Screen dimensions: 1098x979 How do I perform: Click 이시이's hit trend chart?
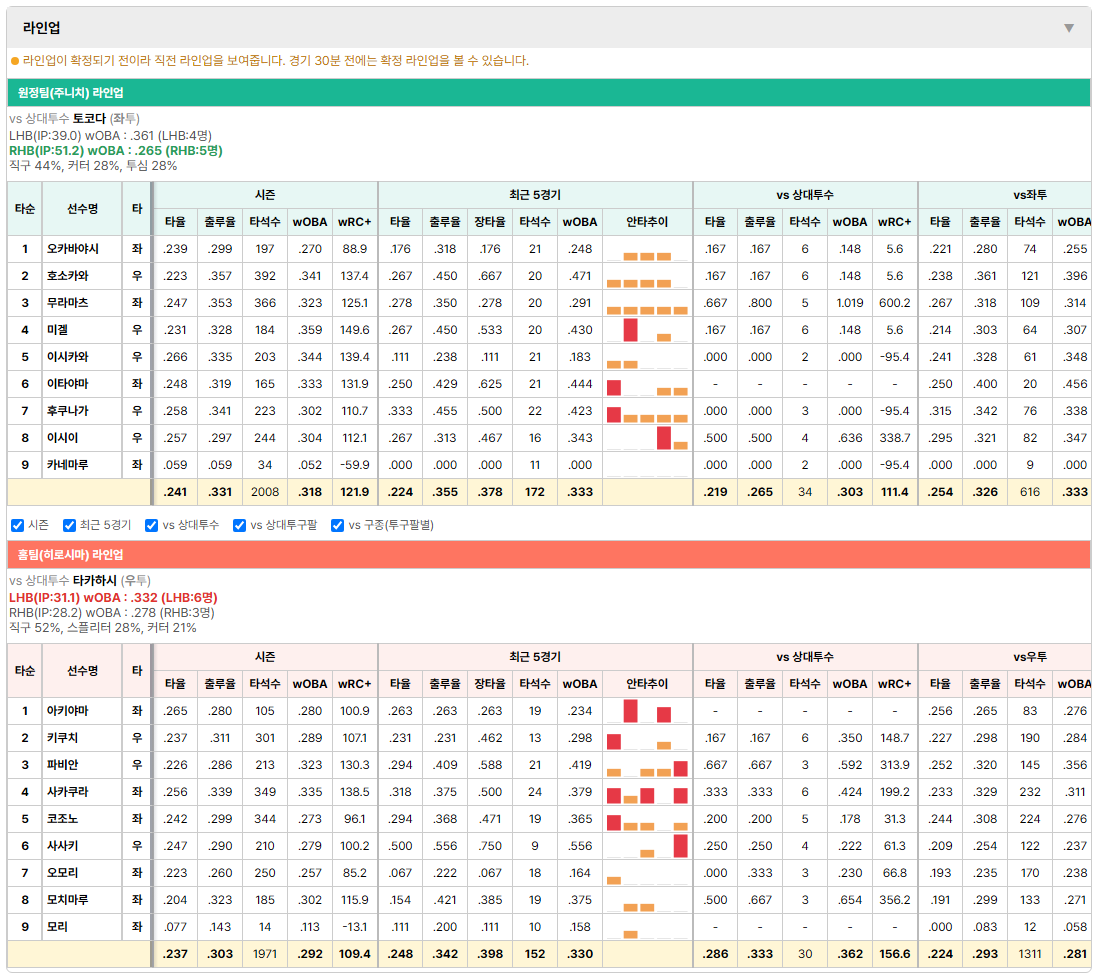pos(647,438)
